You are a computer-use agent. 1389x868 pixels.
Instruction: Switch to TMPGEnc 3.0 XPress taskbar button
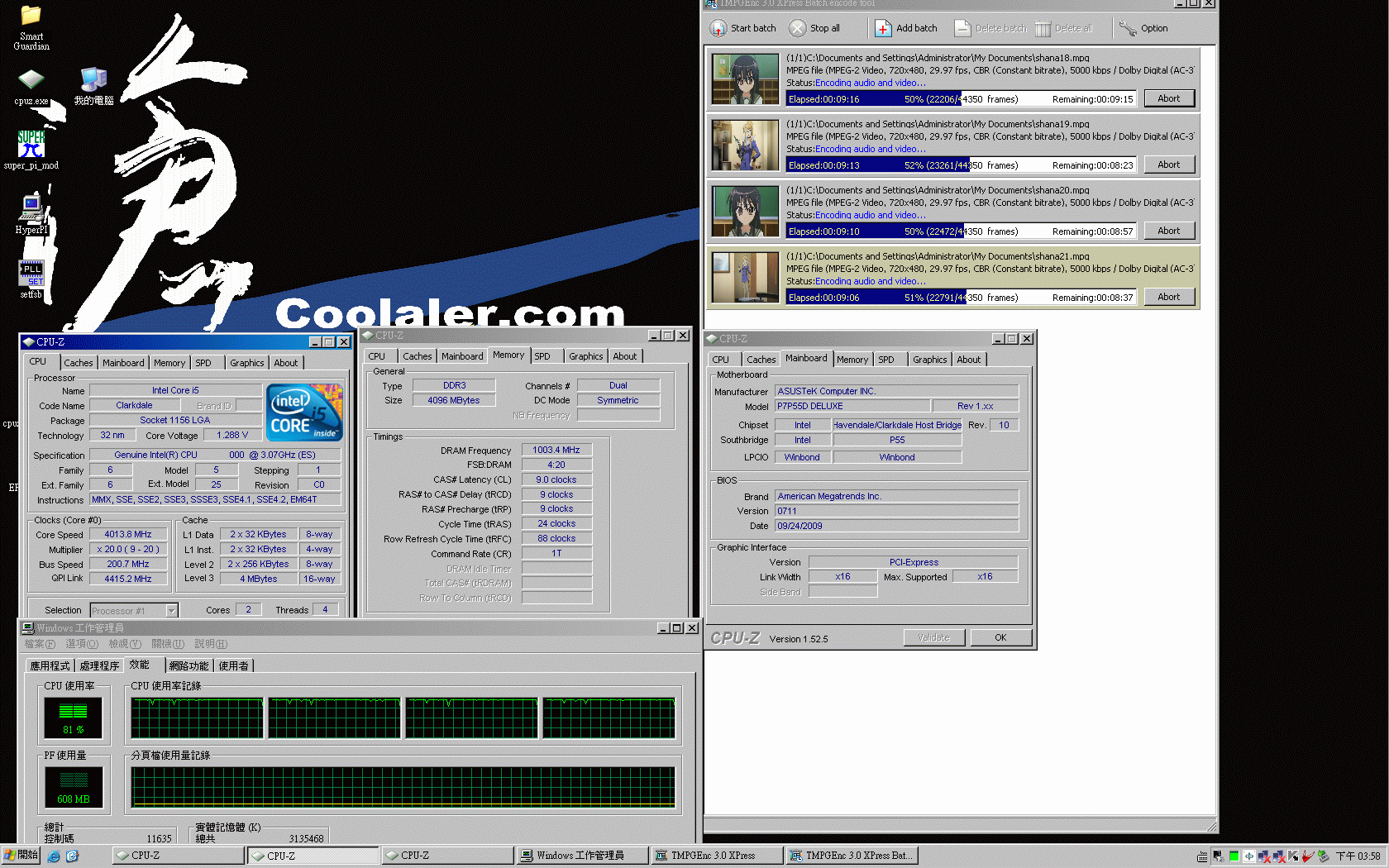click(x=716, y=856)
